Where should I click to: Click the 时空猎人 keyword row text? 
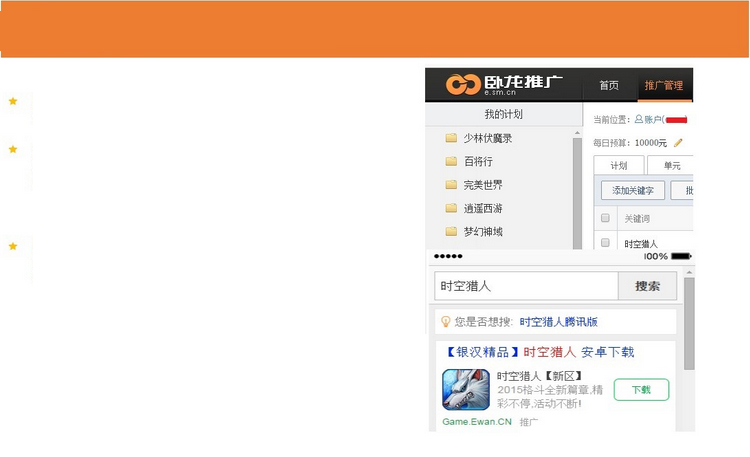[641, 244]
